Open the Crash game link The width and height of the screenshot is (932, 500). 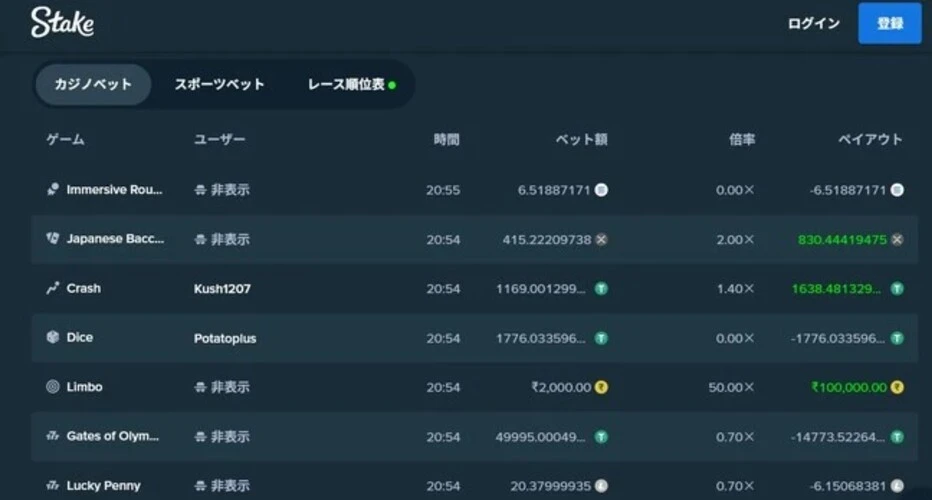click(x=84, y=288)
